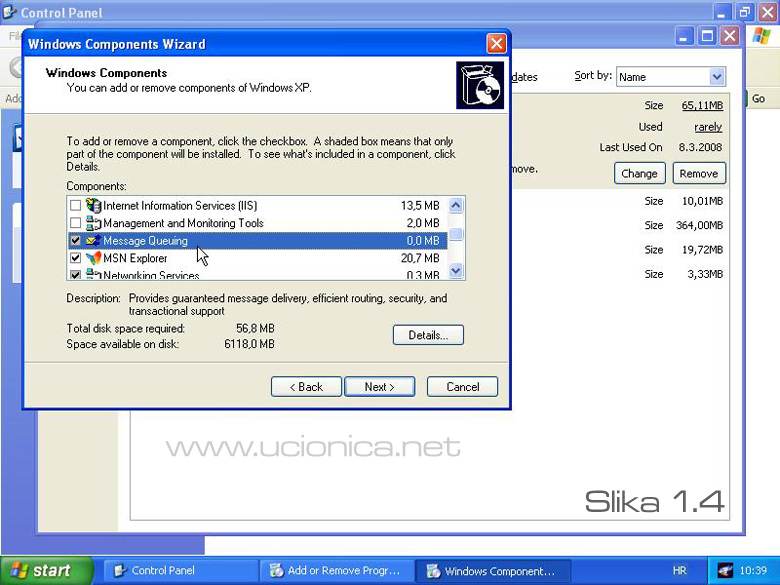
Task: Click the 3,33MB size entry
Action: (705, 274)
